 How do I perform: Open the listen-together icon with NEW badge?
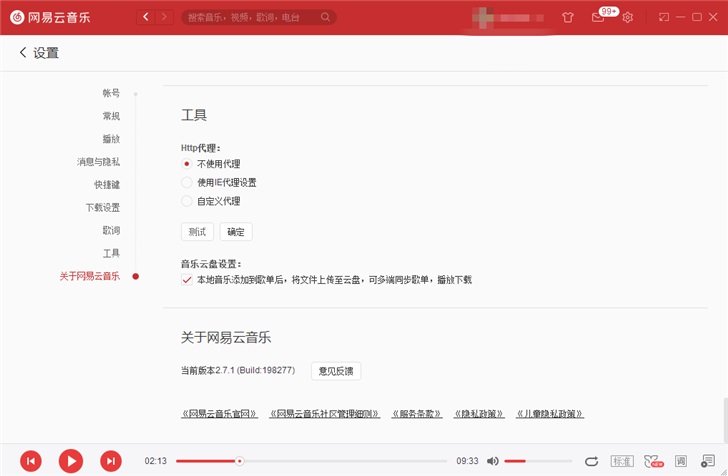(x=653, y=461)
